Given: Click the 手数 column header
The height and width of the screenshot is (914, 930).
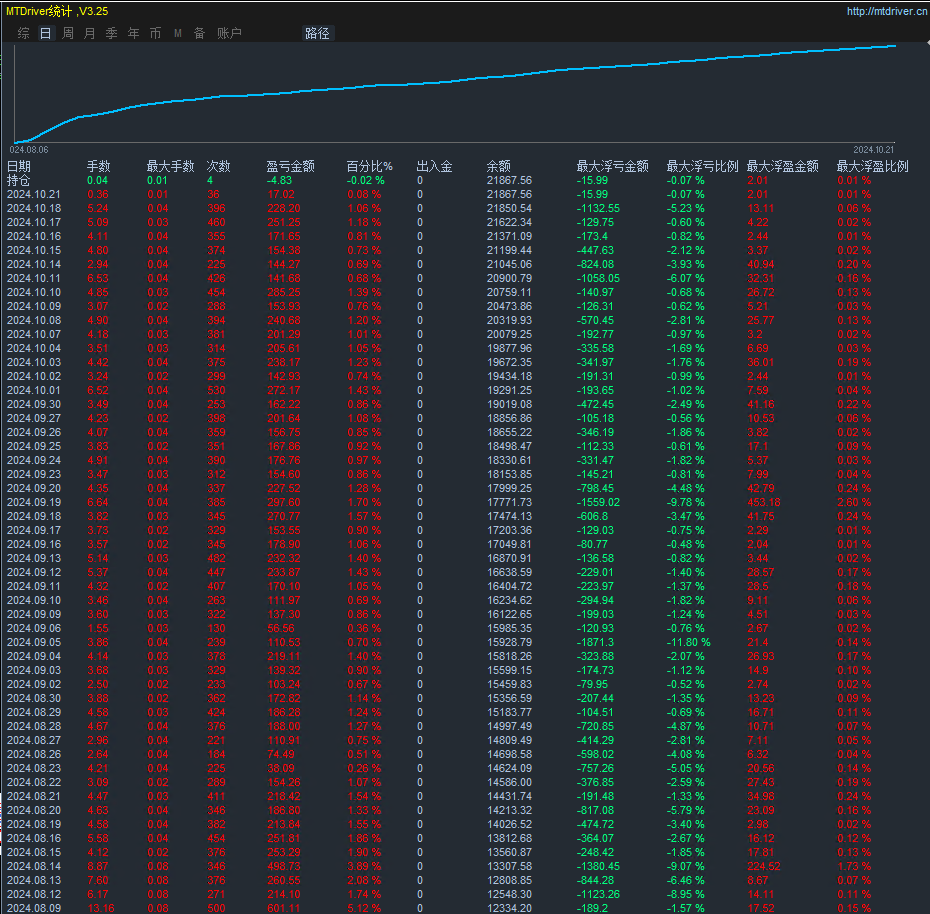Looking at the screenshot, I should [x=98, y=167].
